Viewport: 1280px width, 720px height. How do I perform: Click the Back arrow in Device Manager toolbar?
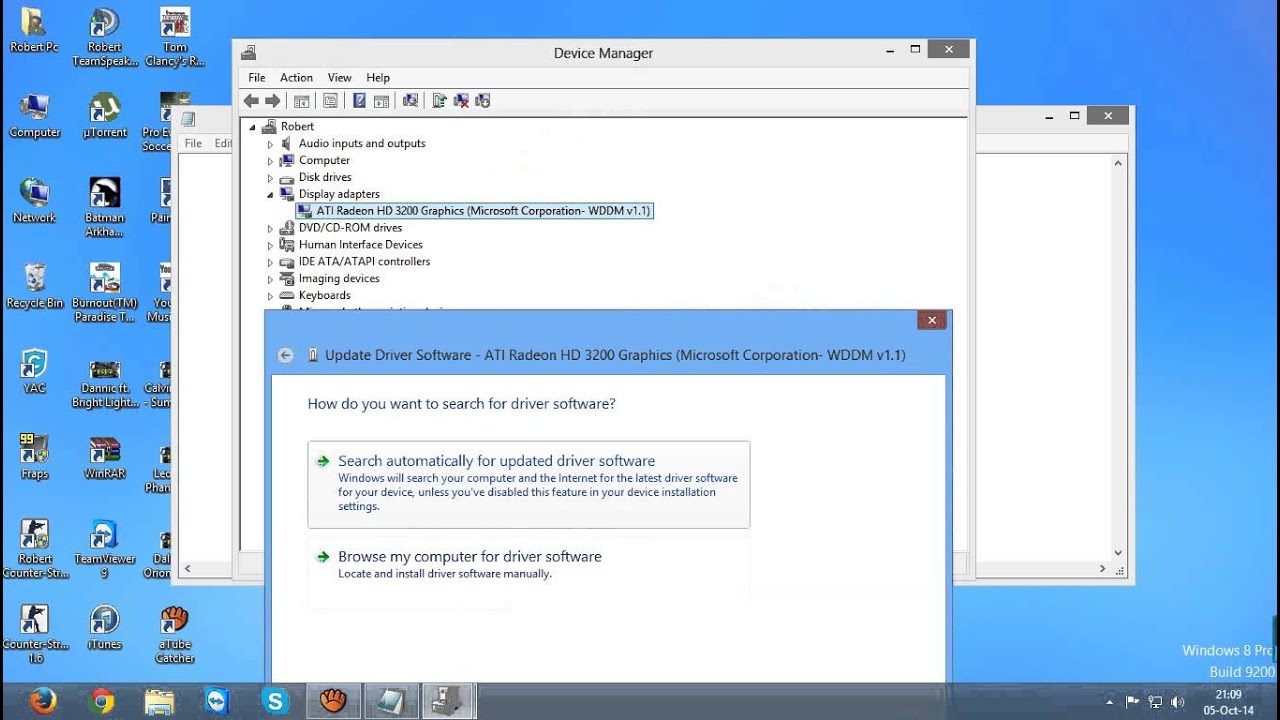[251, 101]
